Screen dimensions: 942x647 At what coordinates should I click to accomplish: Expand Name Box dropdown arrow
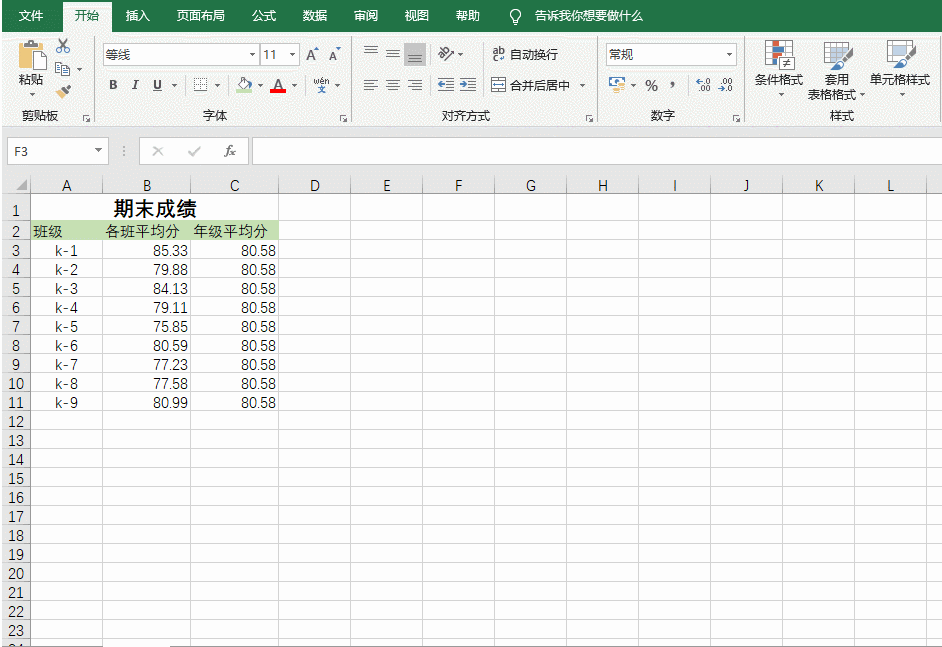tap(99, 150)
